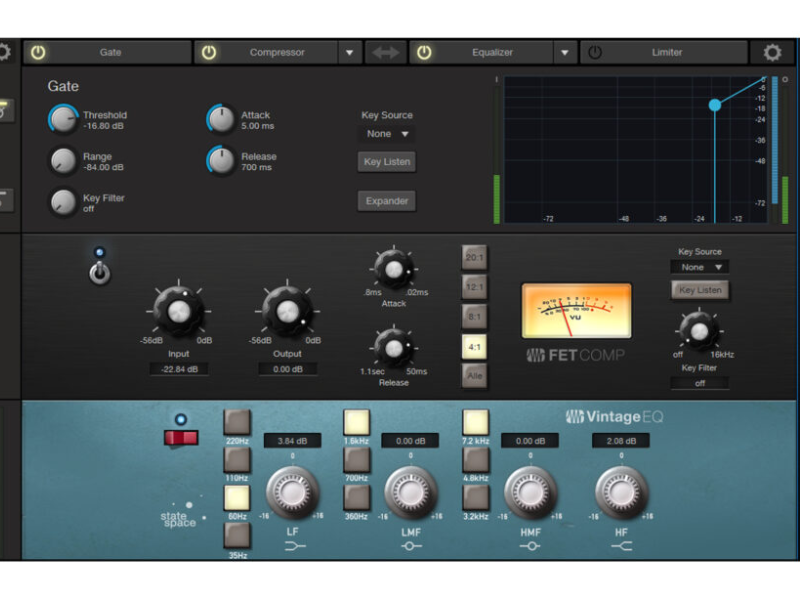Select the Compressor tab

click(x=277, y=52)
